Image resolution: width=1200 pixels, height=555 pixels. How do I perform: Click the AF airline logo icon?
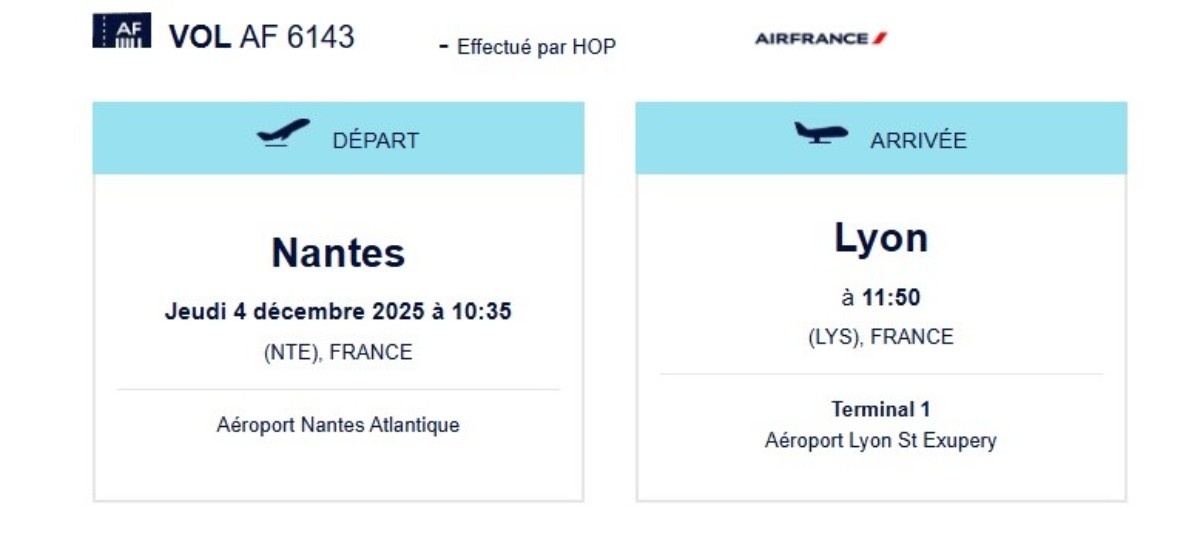point(121,31)
